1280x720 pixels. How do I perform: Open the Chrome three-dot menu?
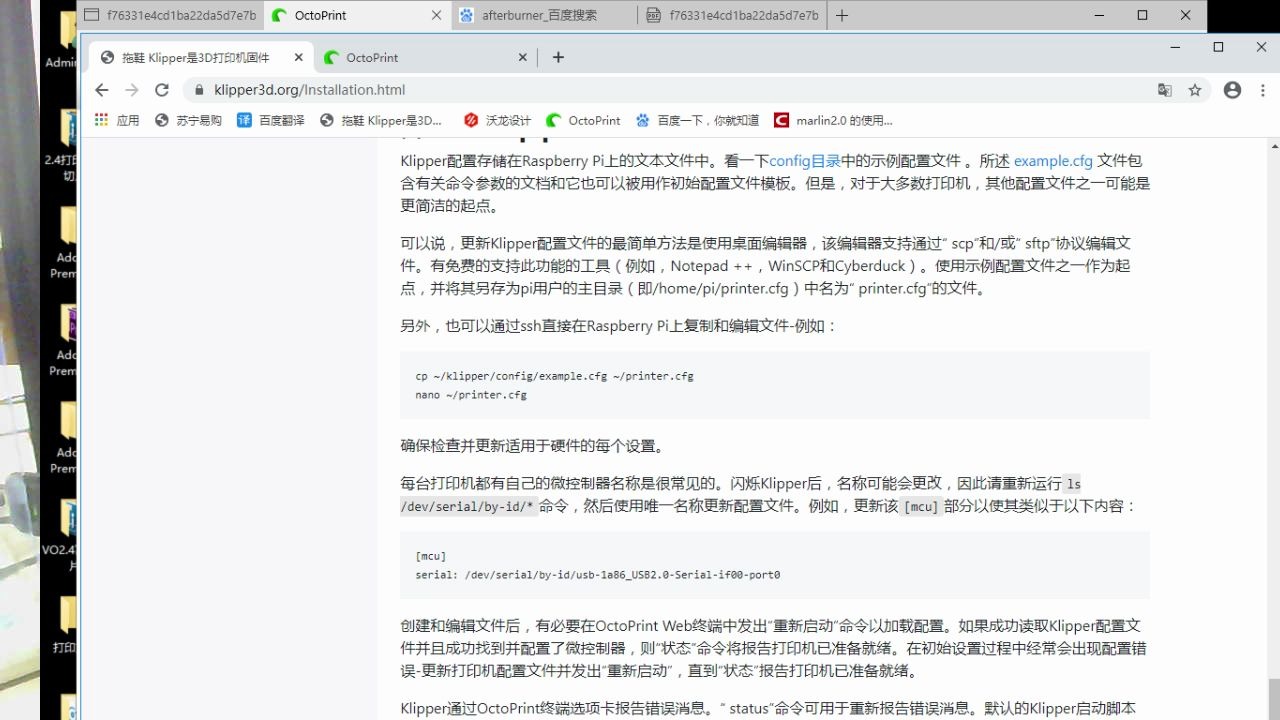pos(1262,90)
